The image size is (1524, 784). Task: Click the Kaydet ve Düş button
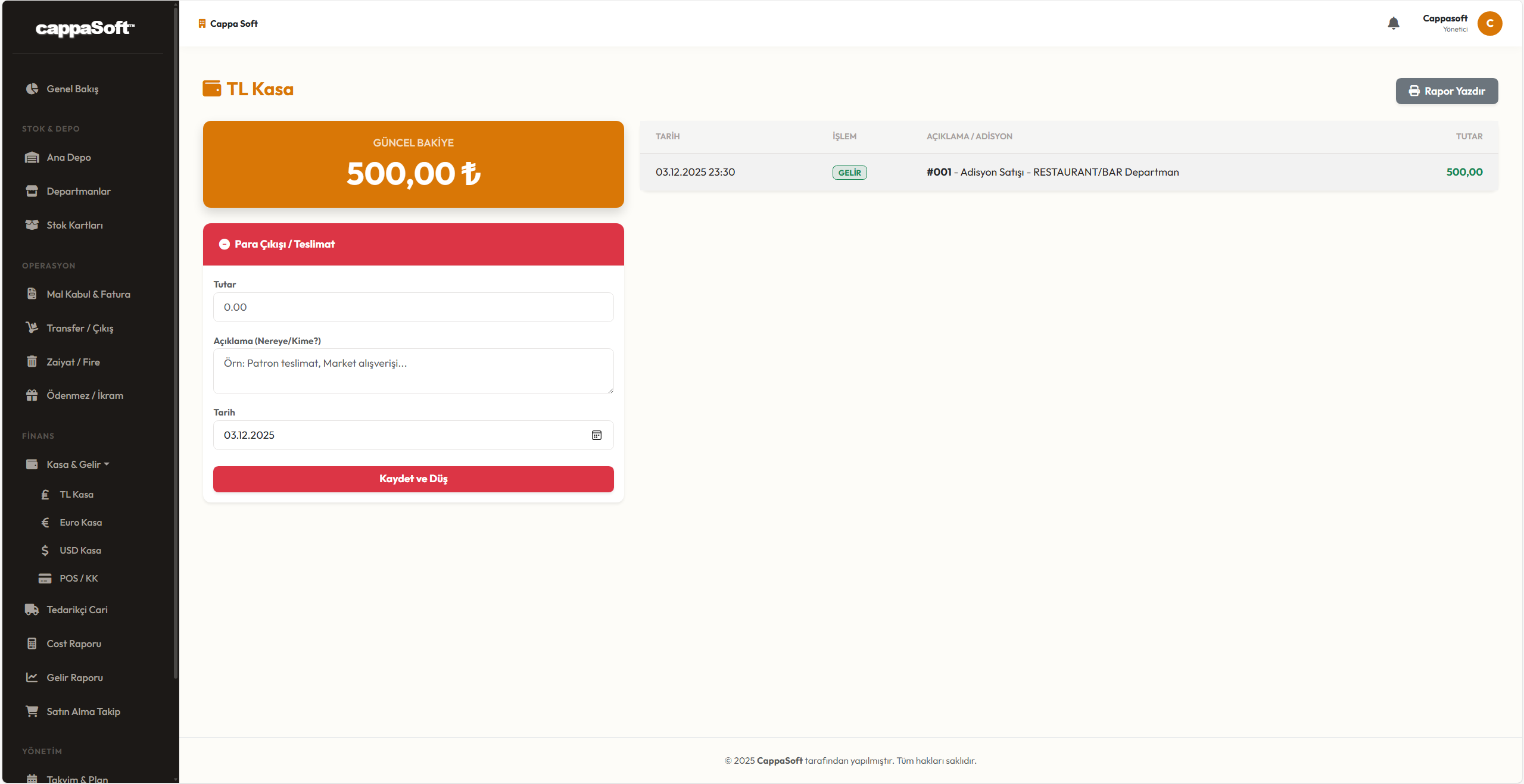coord(413,479)
